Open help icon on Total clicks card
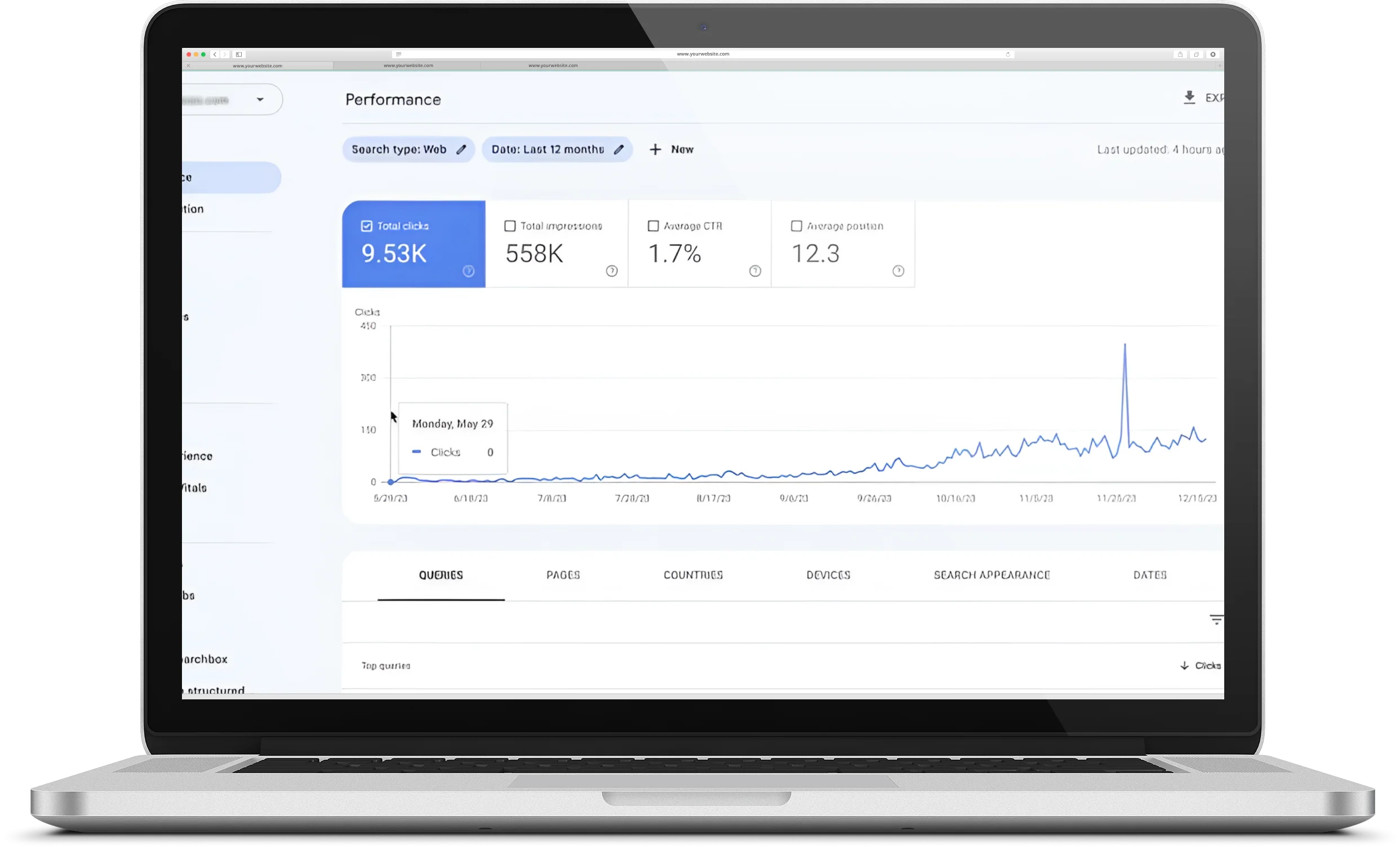 (468, 271)
